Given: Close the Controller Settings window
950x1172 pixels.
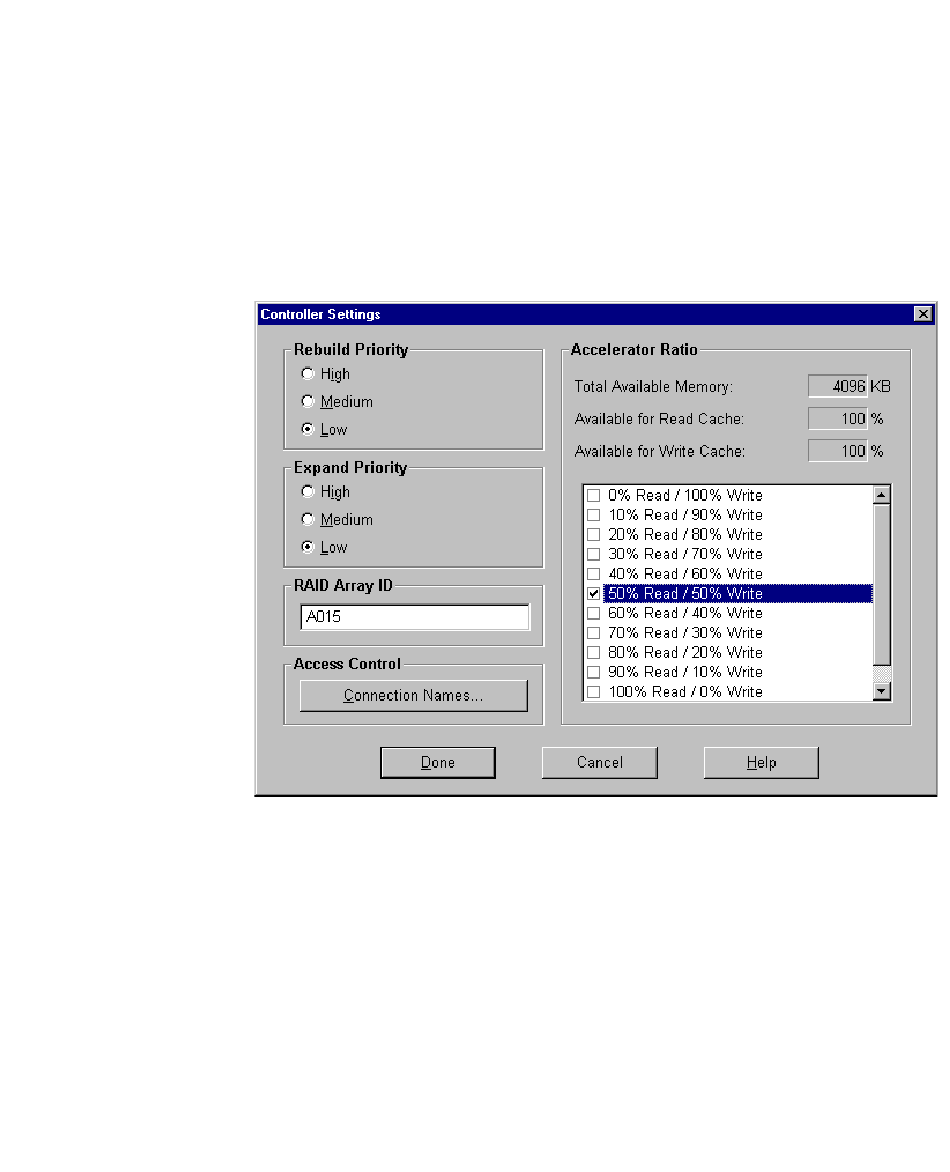Looking at the screenshot, I should coord(923,314).
